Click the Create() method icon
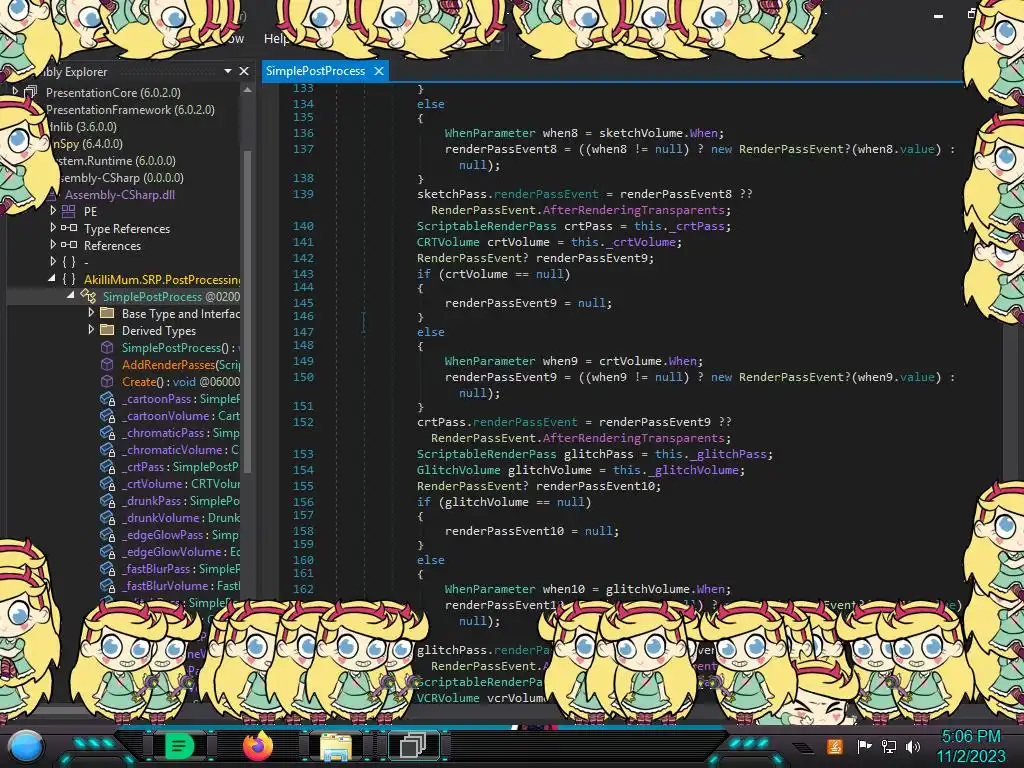This screenshot has width=1024, height=768. click(x=107, y=381)
